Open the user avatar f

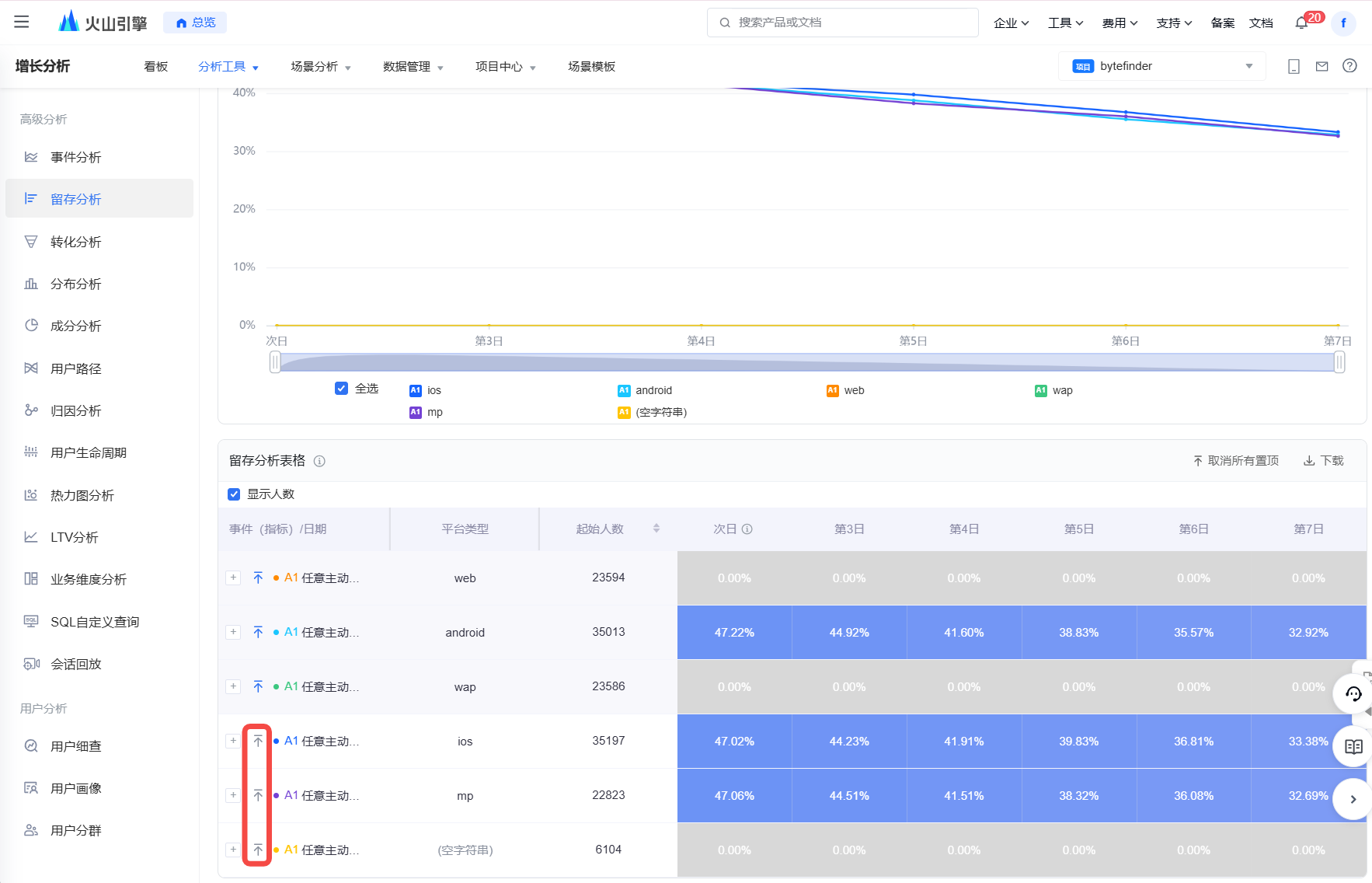point(1343,23)
